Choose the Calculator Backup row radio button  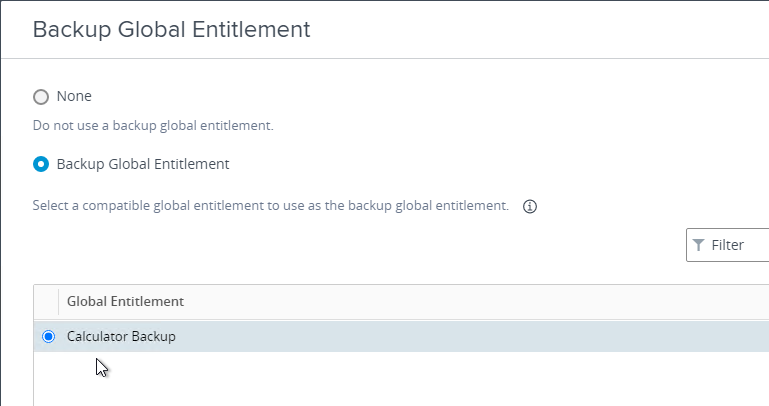(x=49, y=336)
